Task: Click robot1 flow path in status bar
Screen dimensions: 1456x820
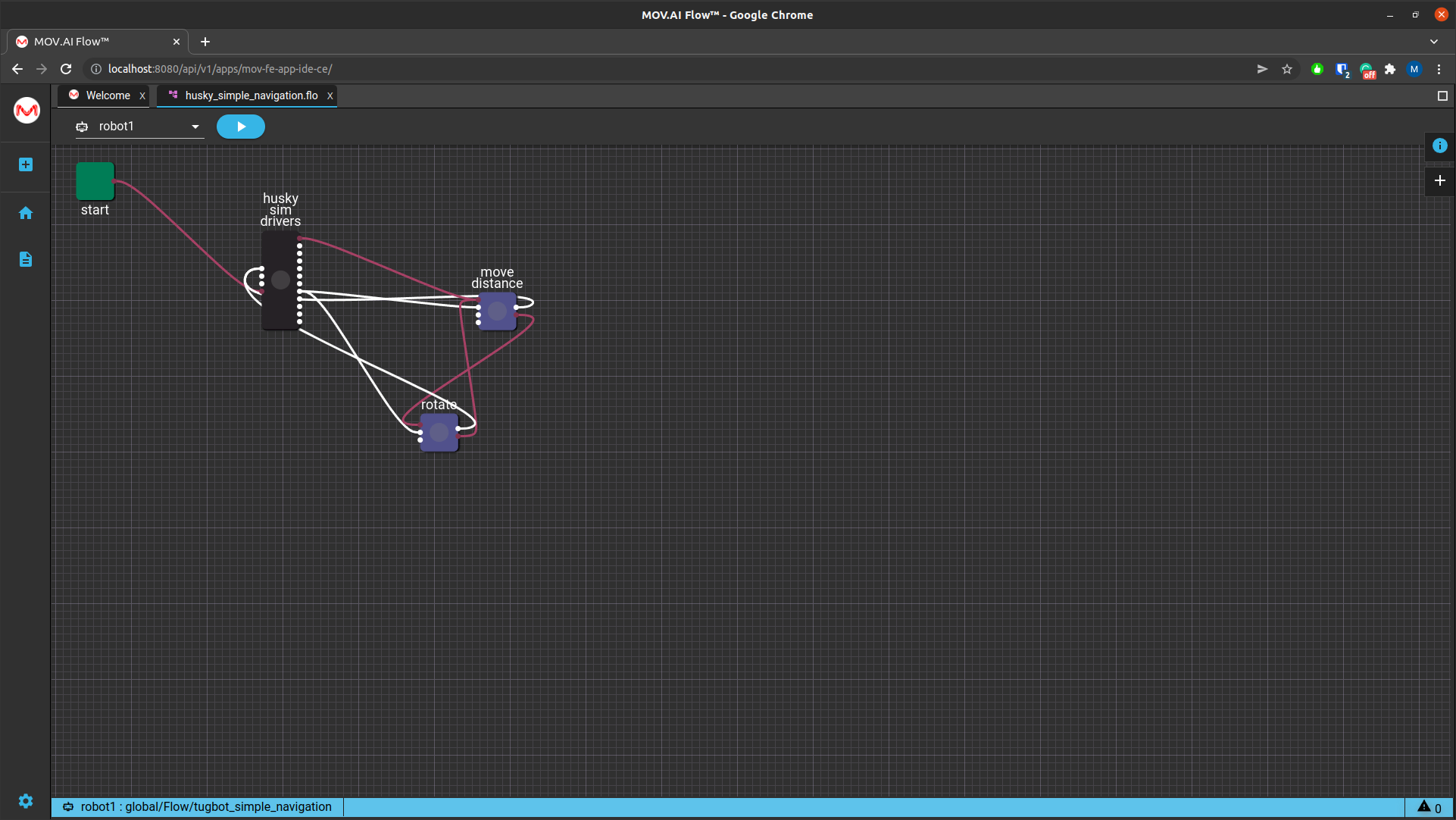Action: coord(205,807)
